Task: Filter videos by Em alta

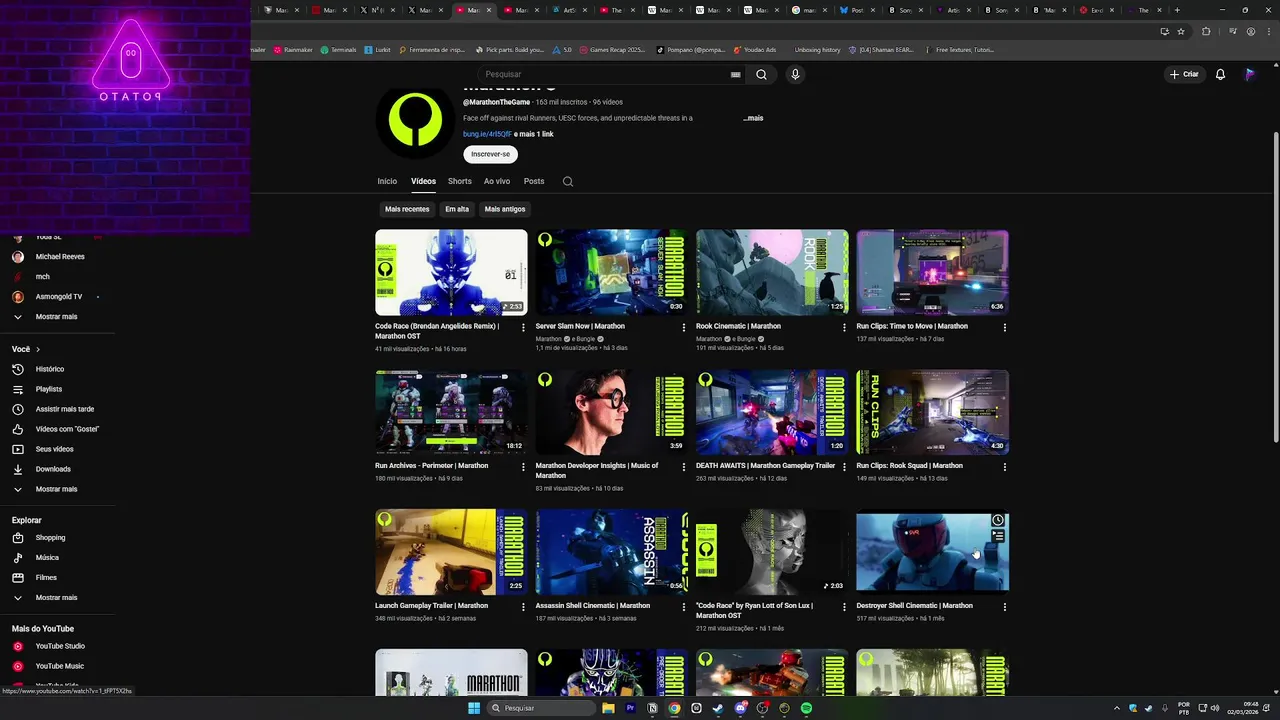Action: pos(457,209)
